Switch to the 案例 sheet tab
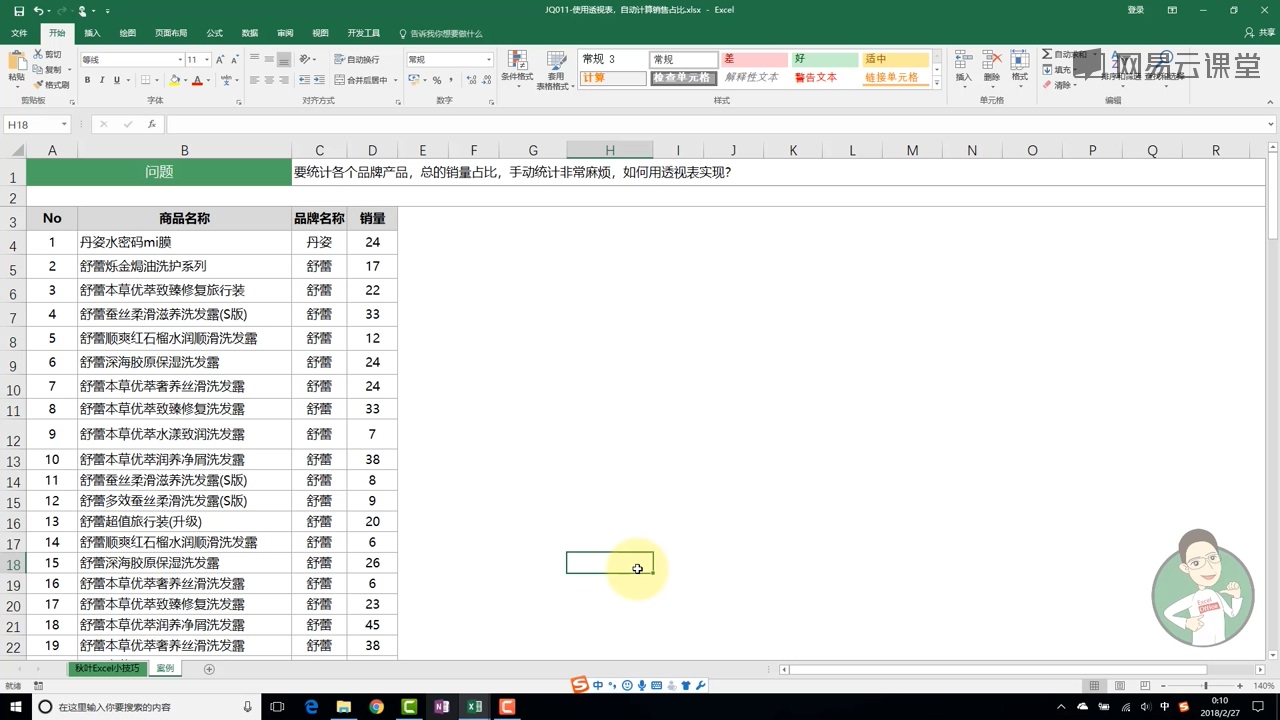Image resolution: width=1280 pixels, height=720 pixels. 165,669
